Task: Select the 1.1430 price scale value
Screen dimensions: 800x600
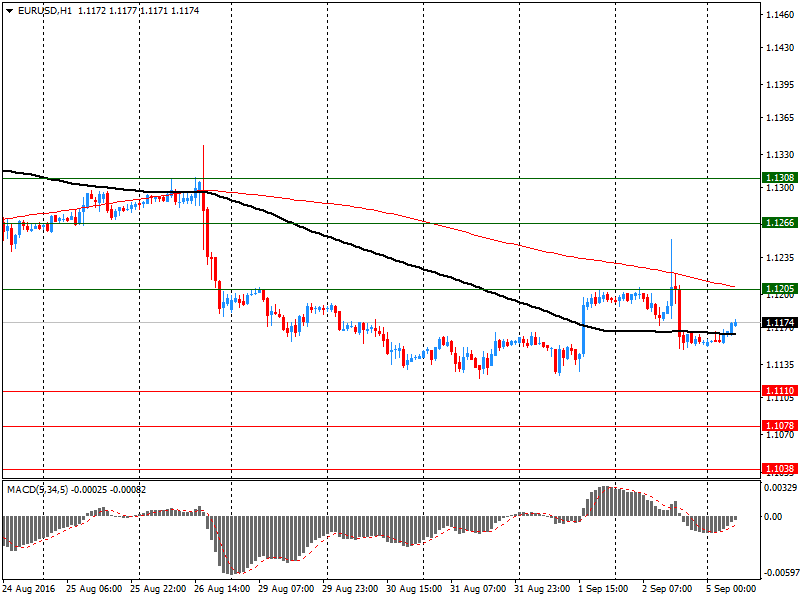Action: click(x=780, y=47)
